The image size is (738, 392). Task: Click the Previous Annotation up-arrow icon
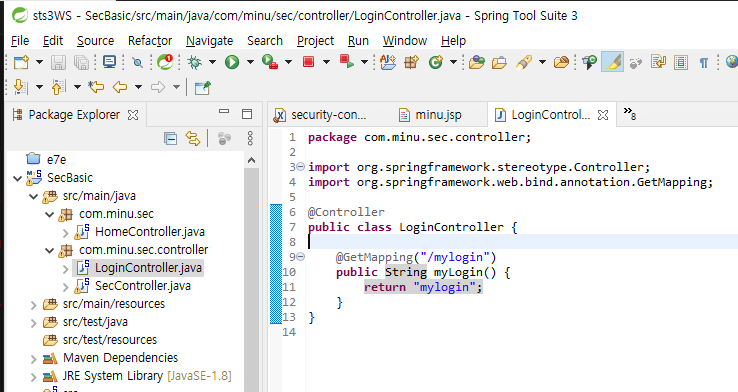coord(58,87)
